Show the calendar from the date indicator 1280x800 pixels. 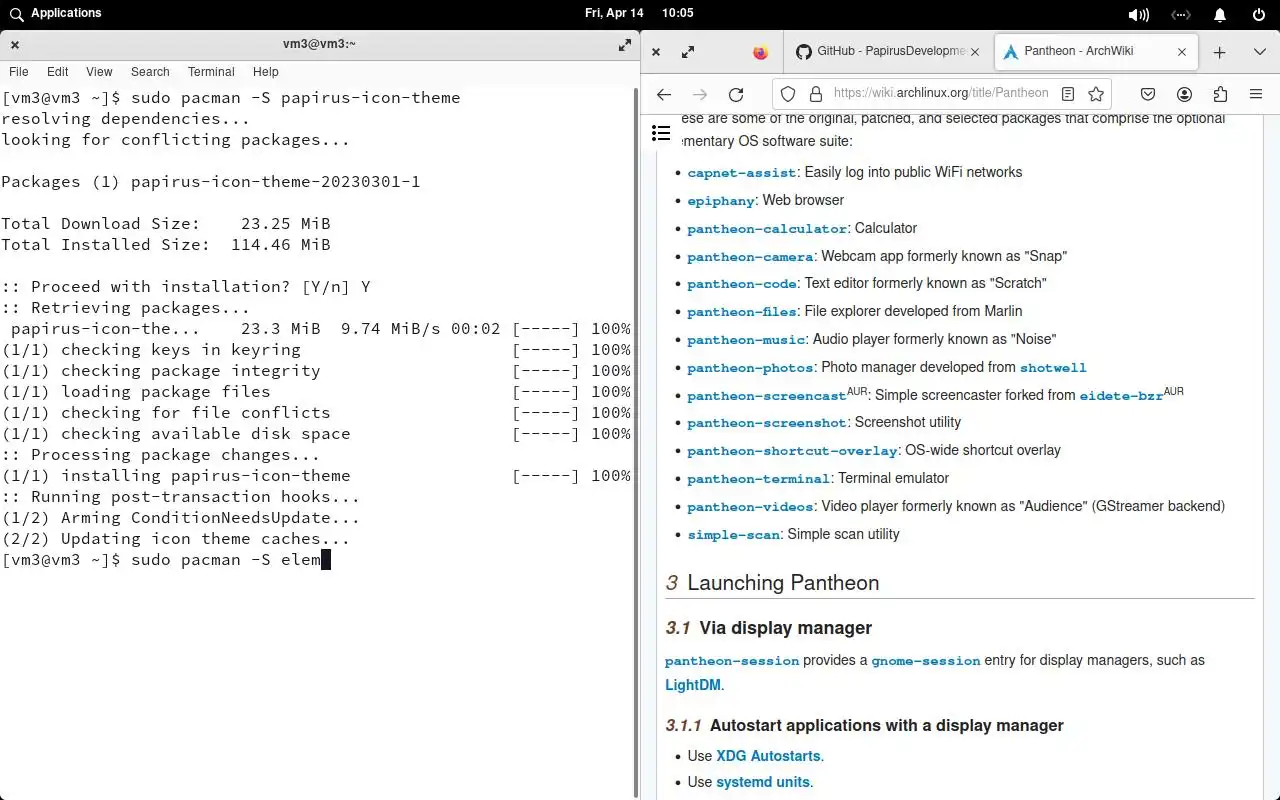tap(614, 13)
